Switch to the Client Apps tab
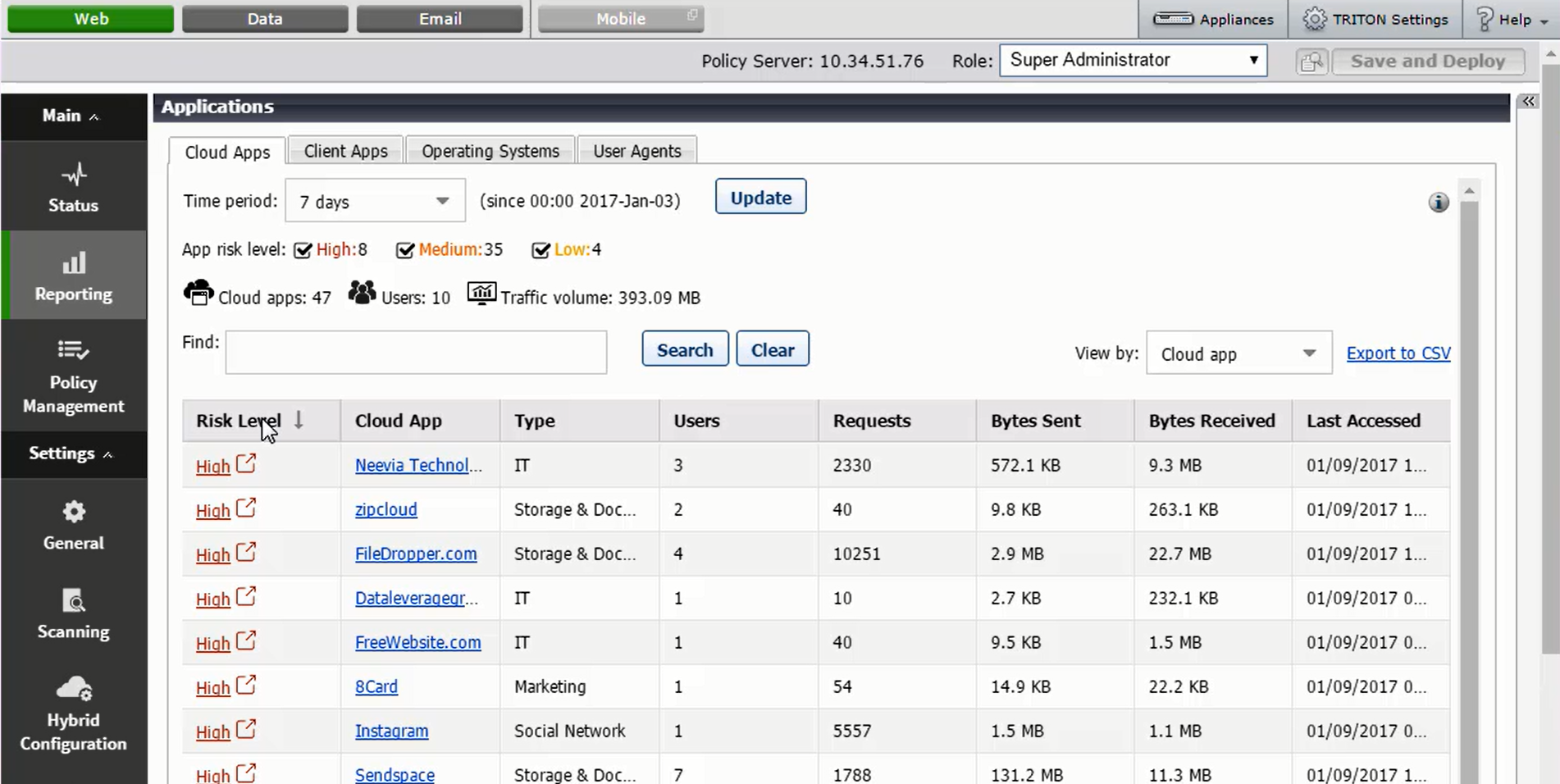 345,151
